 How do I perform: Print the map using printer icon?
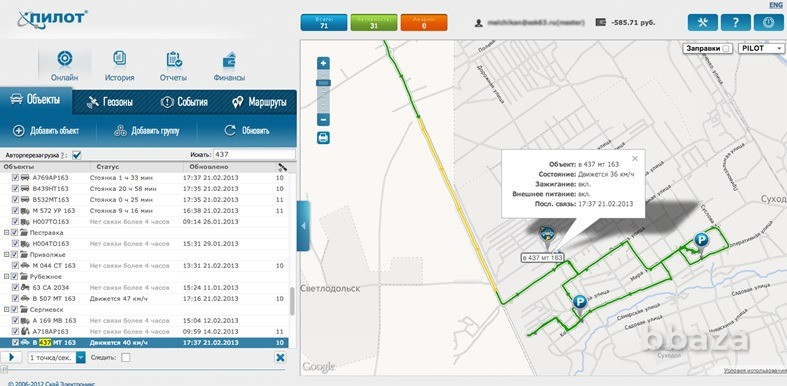tap(324, 138)
